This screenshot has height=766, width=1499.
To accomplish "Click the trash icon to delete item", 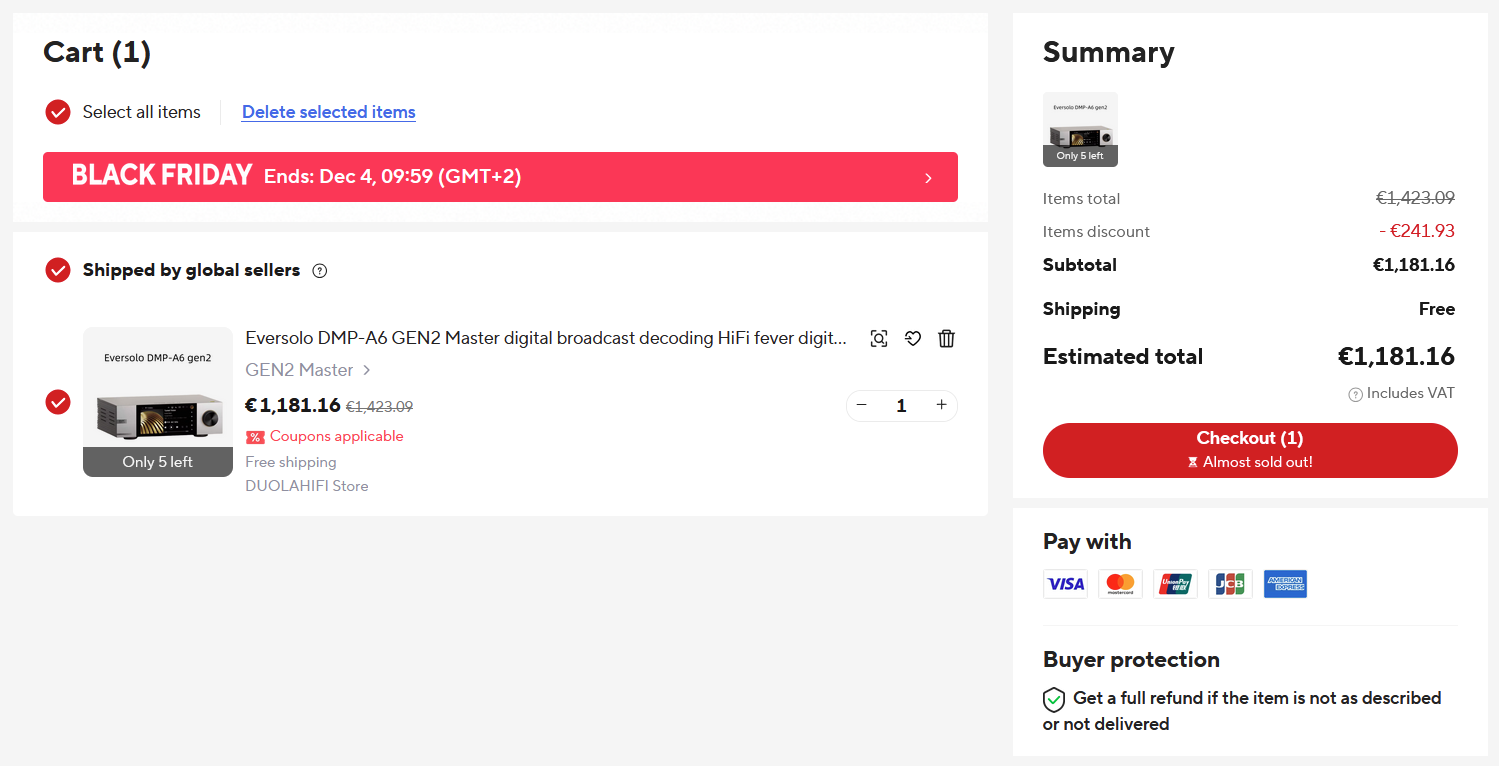I will tap(947, 339).
